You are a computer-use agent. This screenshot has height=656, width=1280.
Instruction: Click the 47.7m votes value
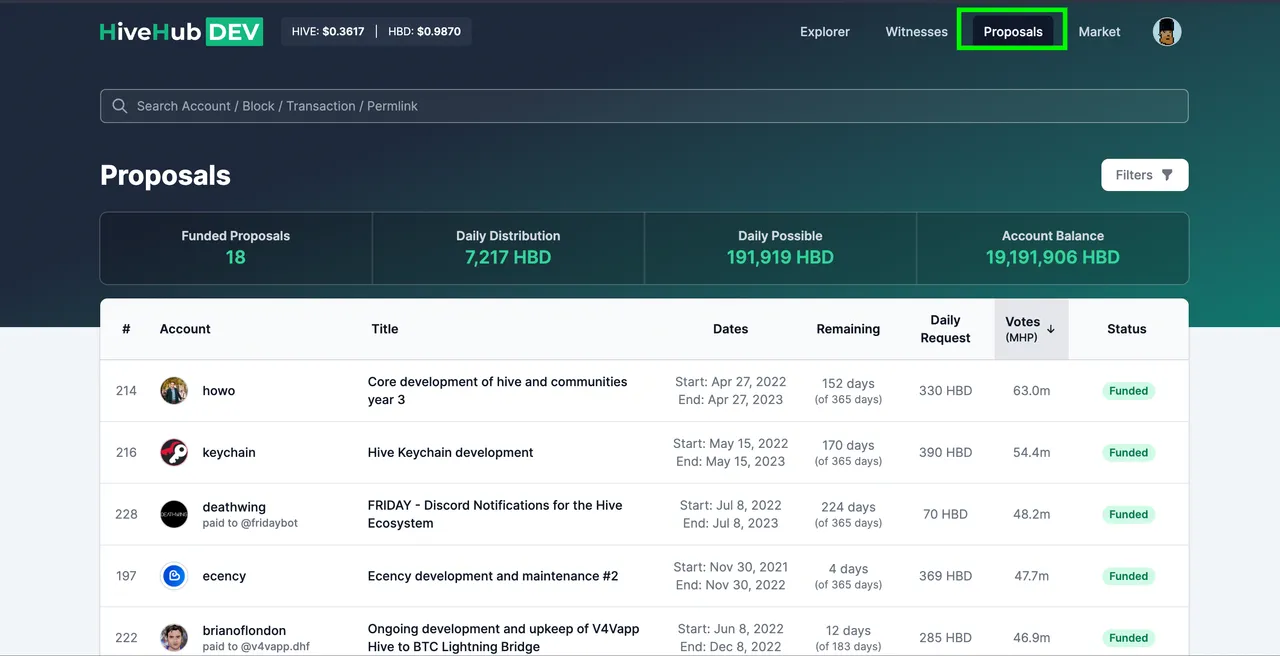point(1032,576)
